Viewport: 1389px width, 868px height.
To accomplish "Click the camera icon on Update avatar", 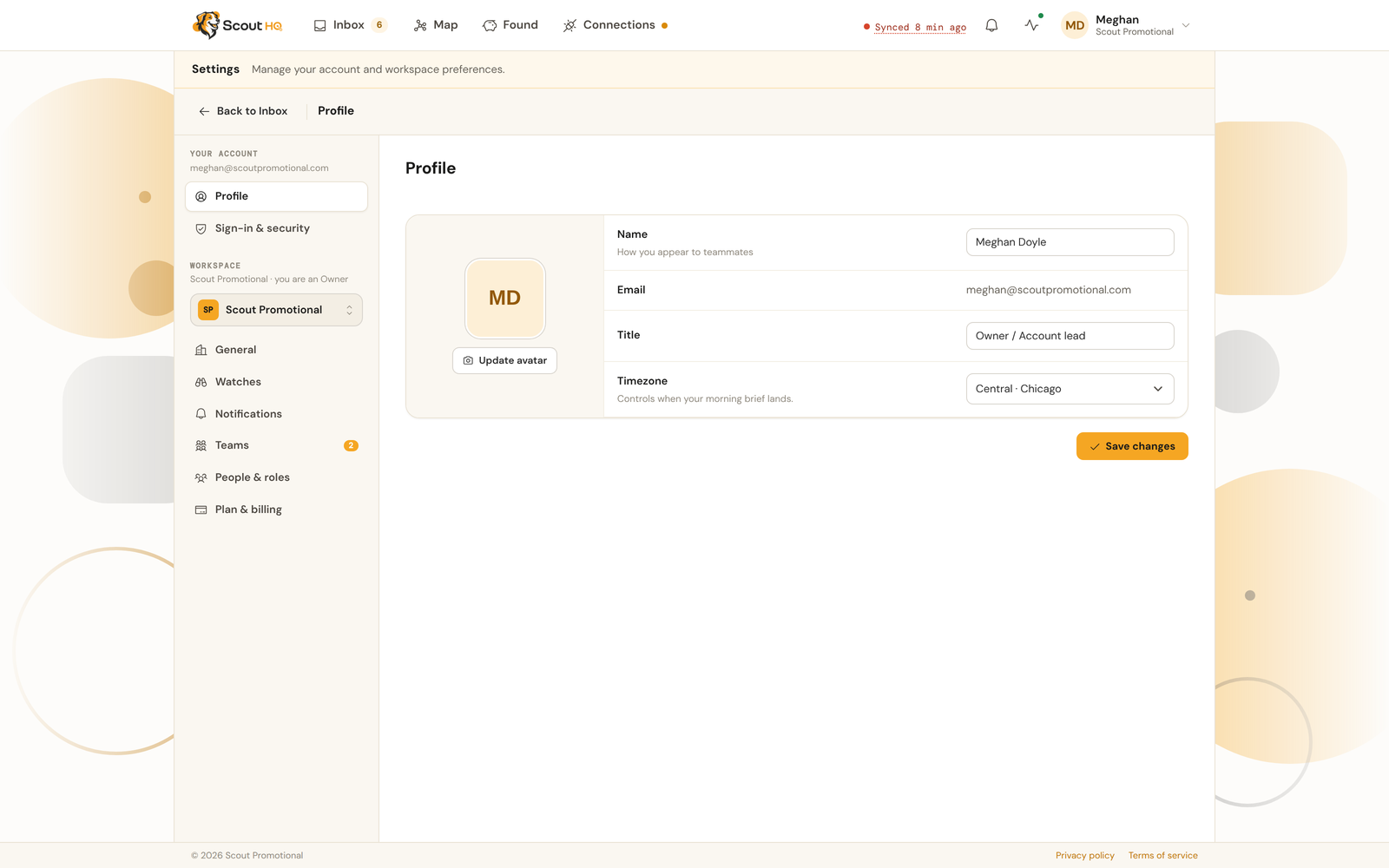I will (468, 360).
